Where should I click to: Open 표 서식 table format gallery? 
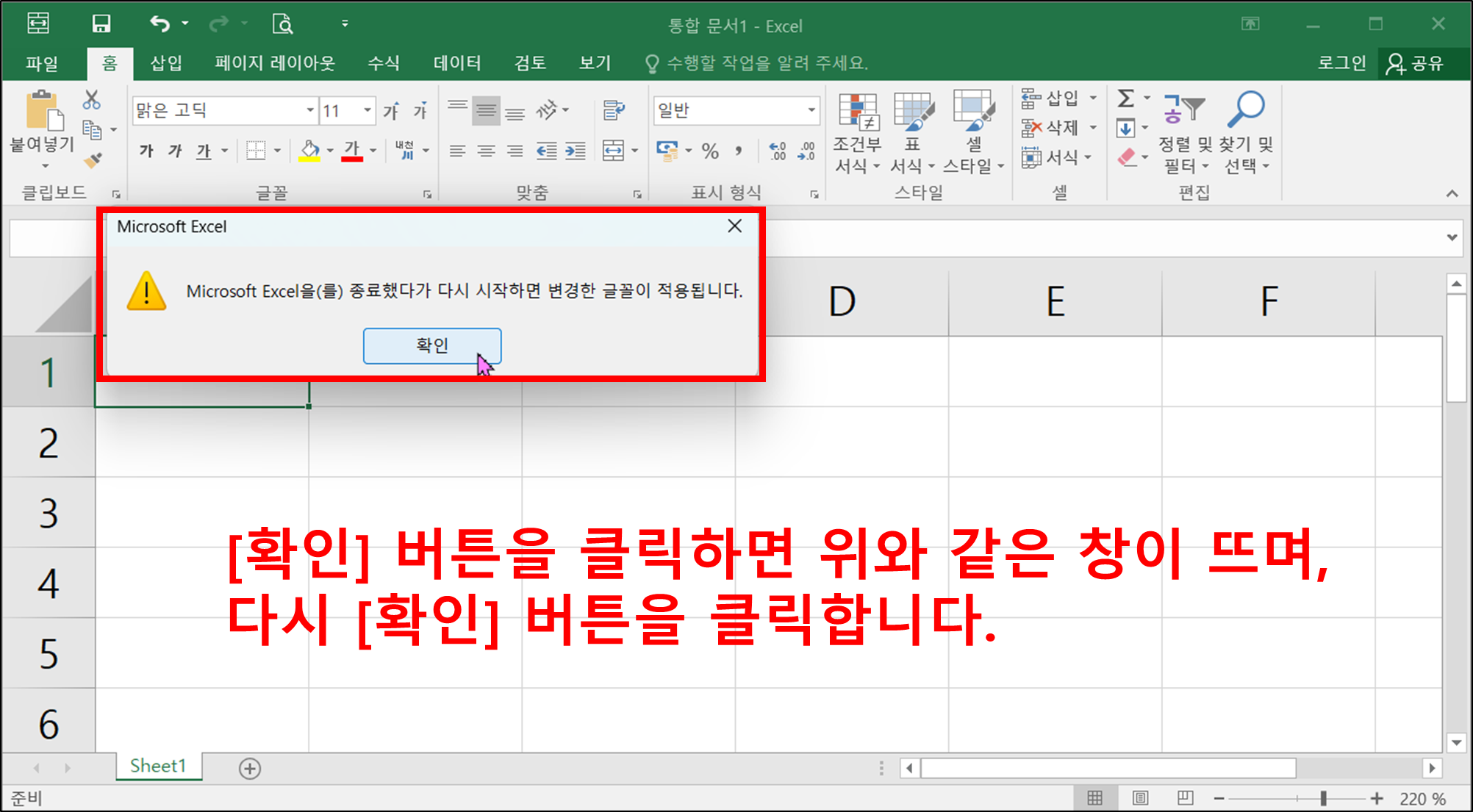click(913, 133)
